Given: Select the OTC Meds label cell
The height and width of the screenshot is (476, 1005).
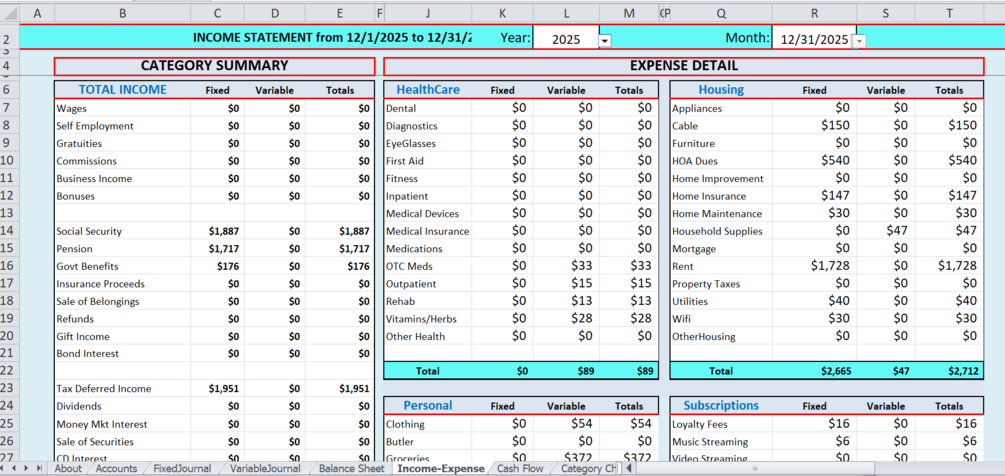Looking at the screenshot, I should (428, 267).
